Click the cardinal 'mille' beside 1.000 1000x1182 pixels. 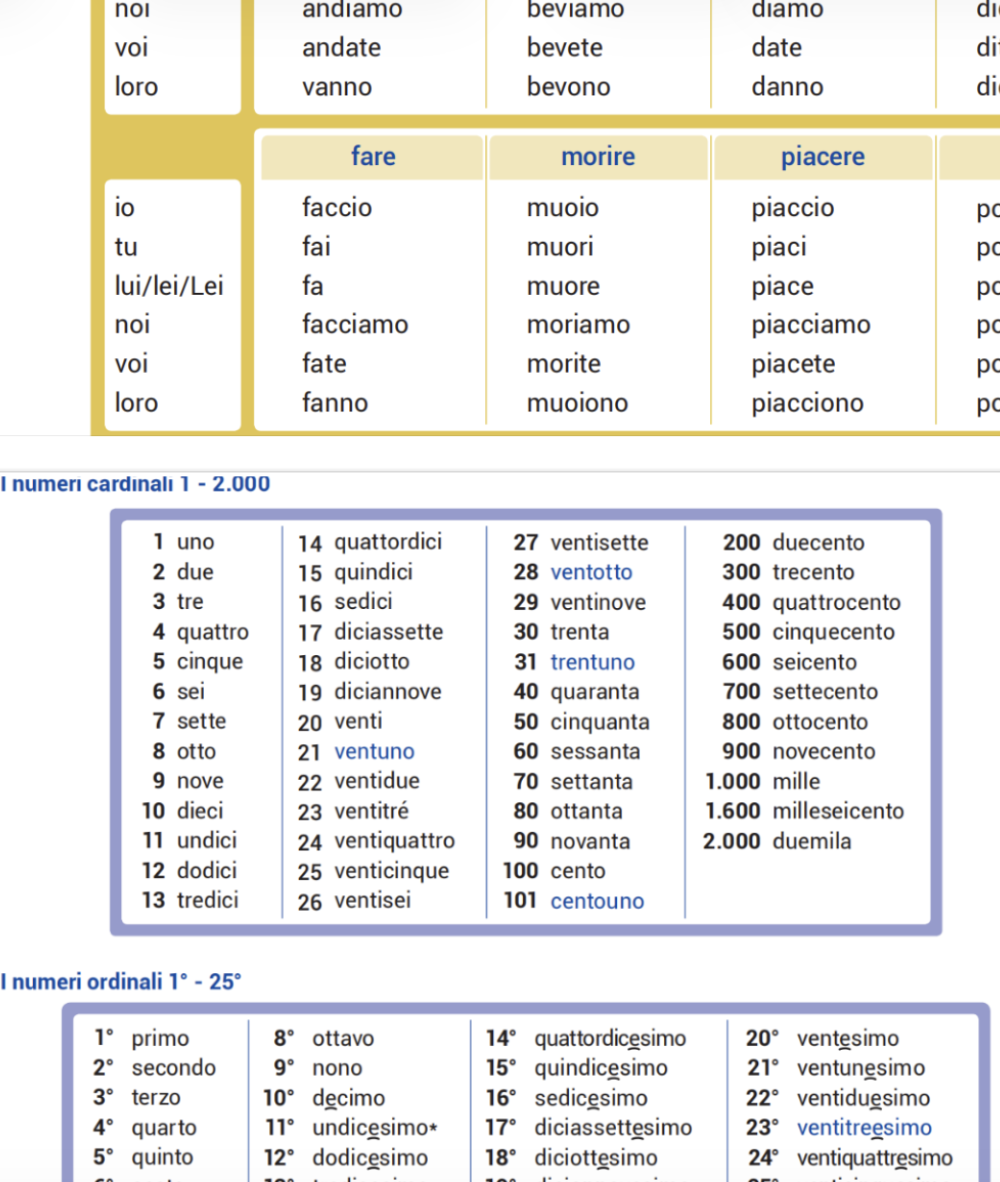point(796,782)
